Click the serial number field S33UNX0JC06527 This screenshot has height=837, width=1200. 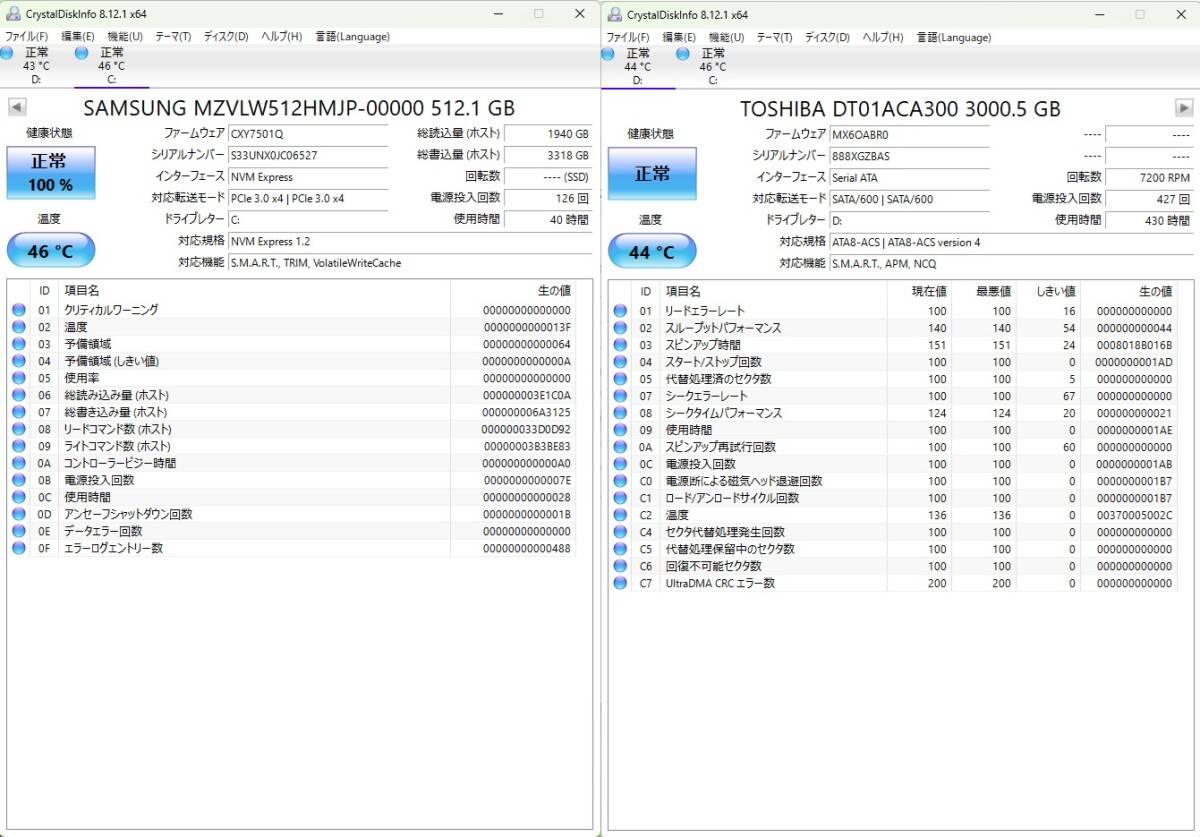[x=308, y=155]
